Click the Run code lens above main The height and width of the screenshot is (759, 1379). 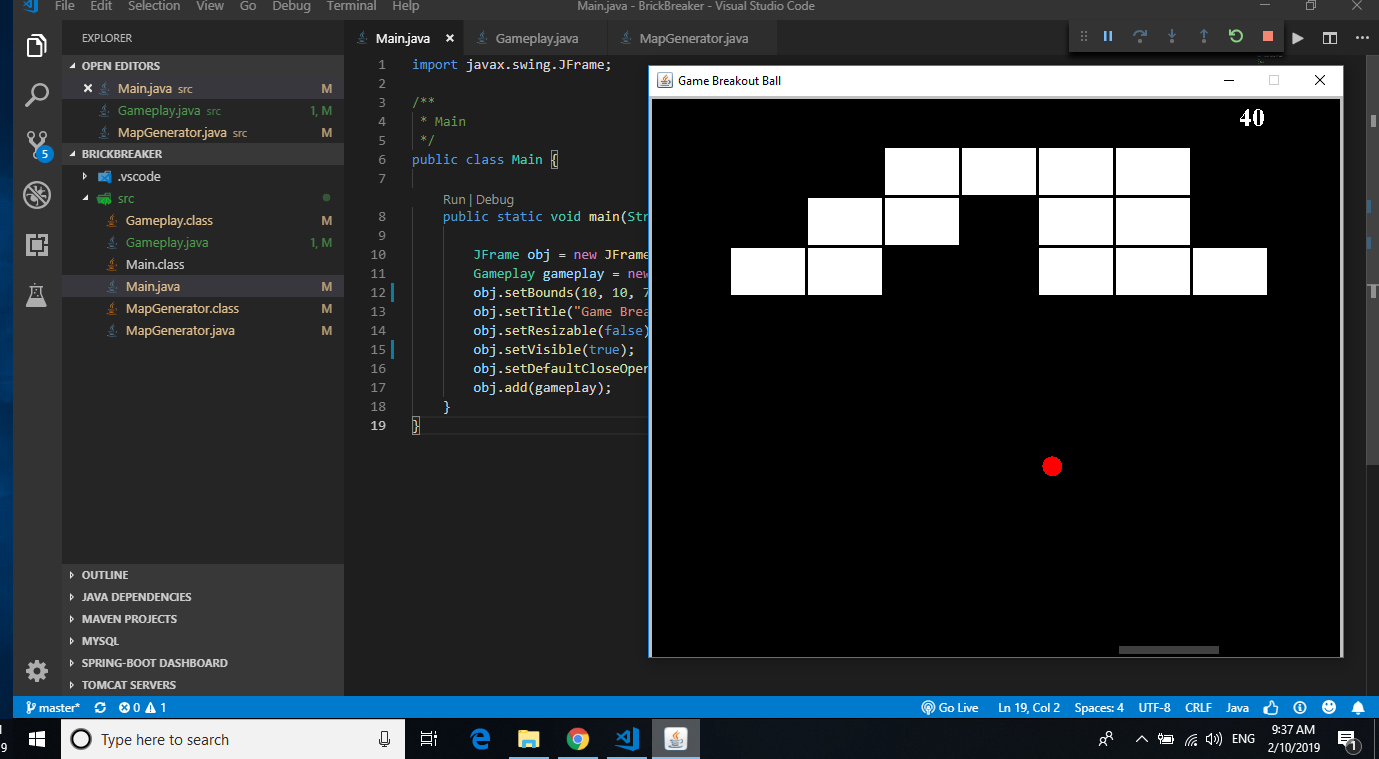coord(454,199)
